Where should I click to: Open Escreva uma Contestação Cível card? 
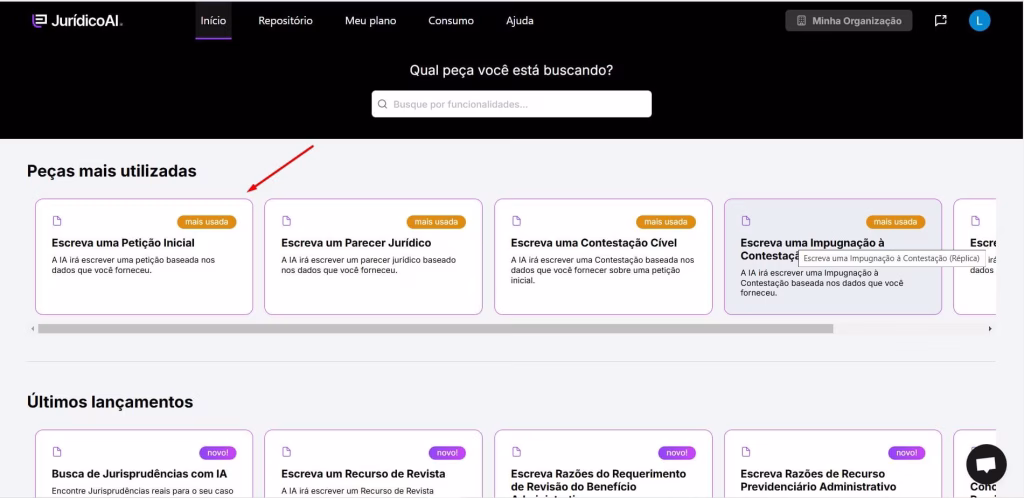603,257
